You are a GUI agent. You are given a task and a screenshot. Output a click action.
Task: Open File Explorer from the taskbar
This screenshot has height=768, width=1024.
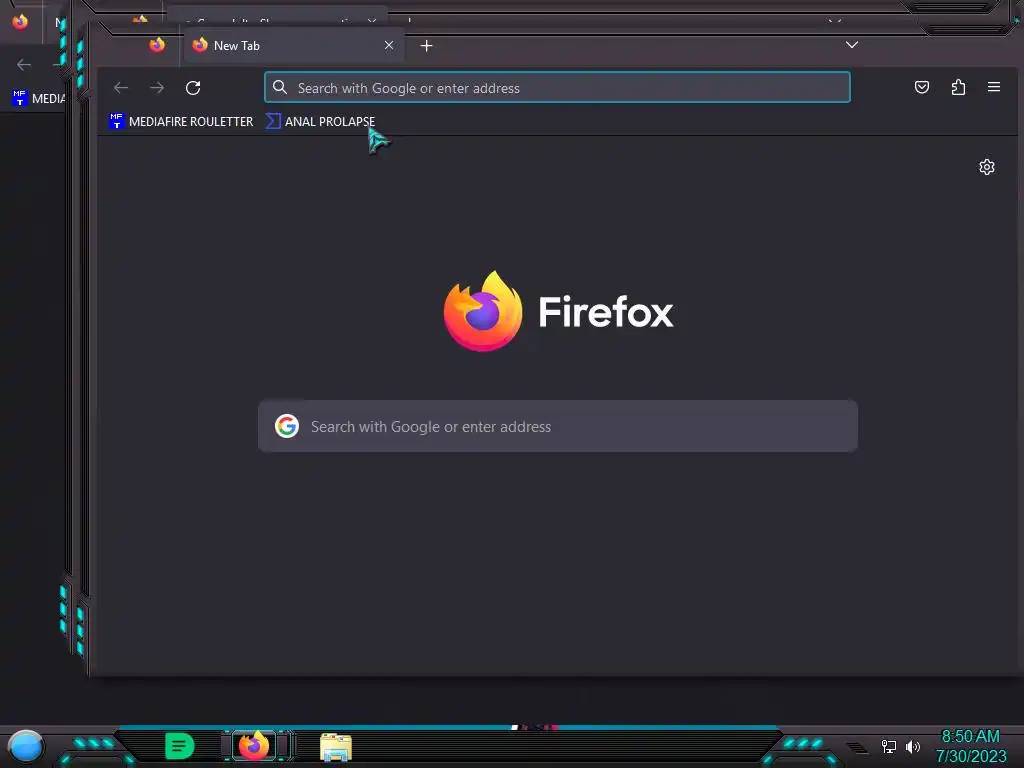tap(336, 747)
